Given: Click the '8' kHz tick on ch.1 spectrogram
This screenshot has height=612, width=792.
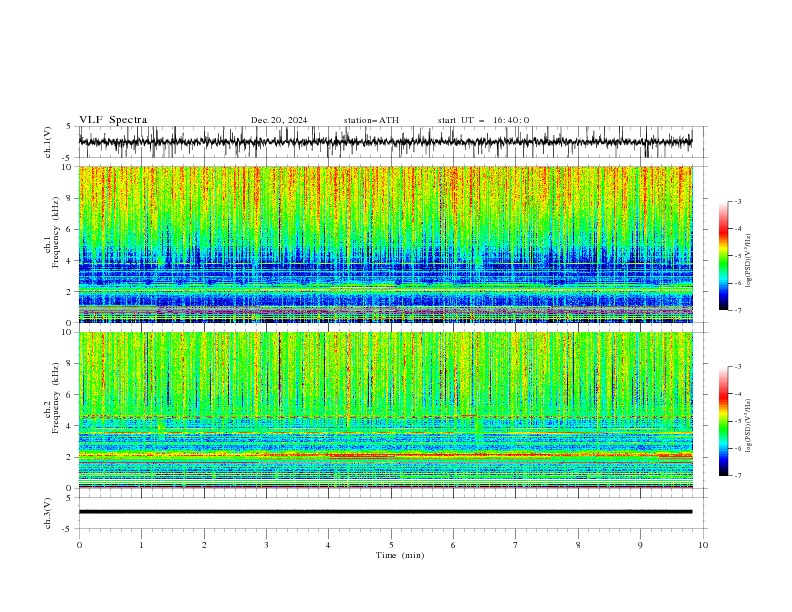Looking at the screenshot, I should tap(70, 198).
